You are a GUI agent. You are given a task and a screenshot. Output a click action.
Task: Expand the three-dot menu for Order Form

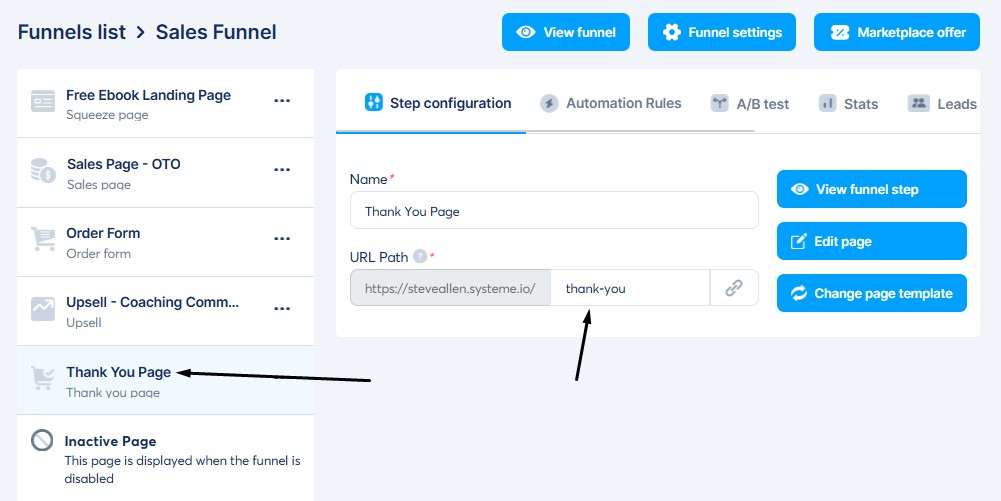[282, 238]
